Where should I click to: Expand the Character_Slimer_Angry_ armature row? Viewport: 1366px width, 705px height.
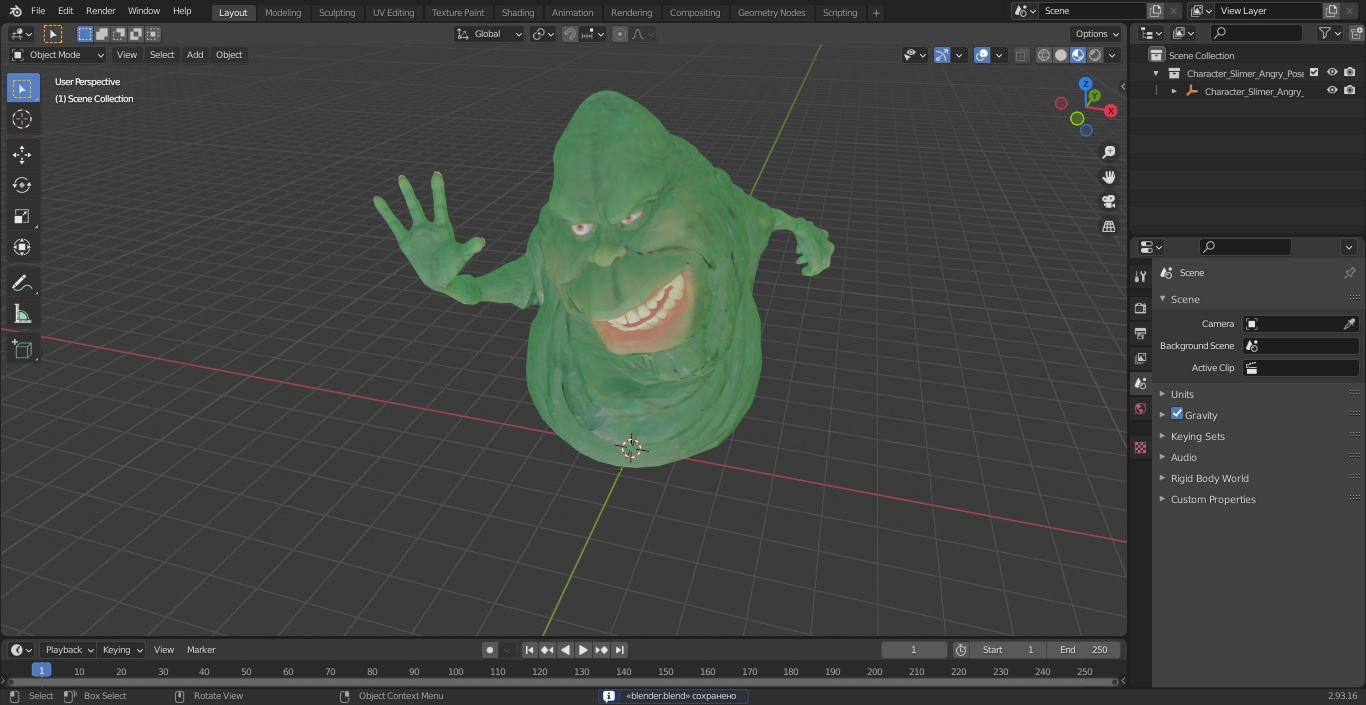(1174, 91)
